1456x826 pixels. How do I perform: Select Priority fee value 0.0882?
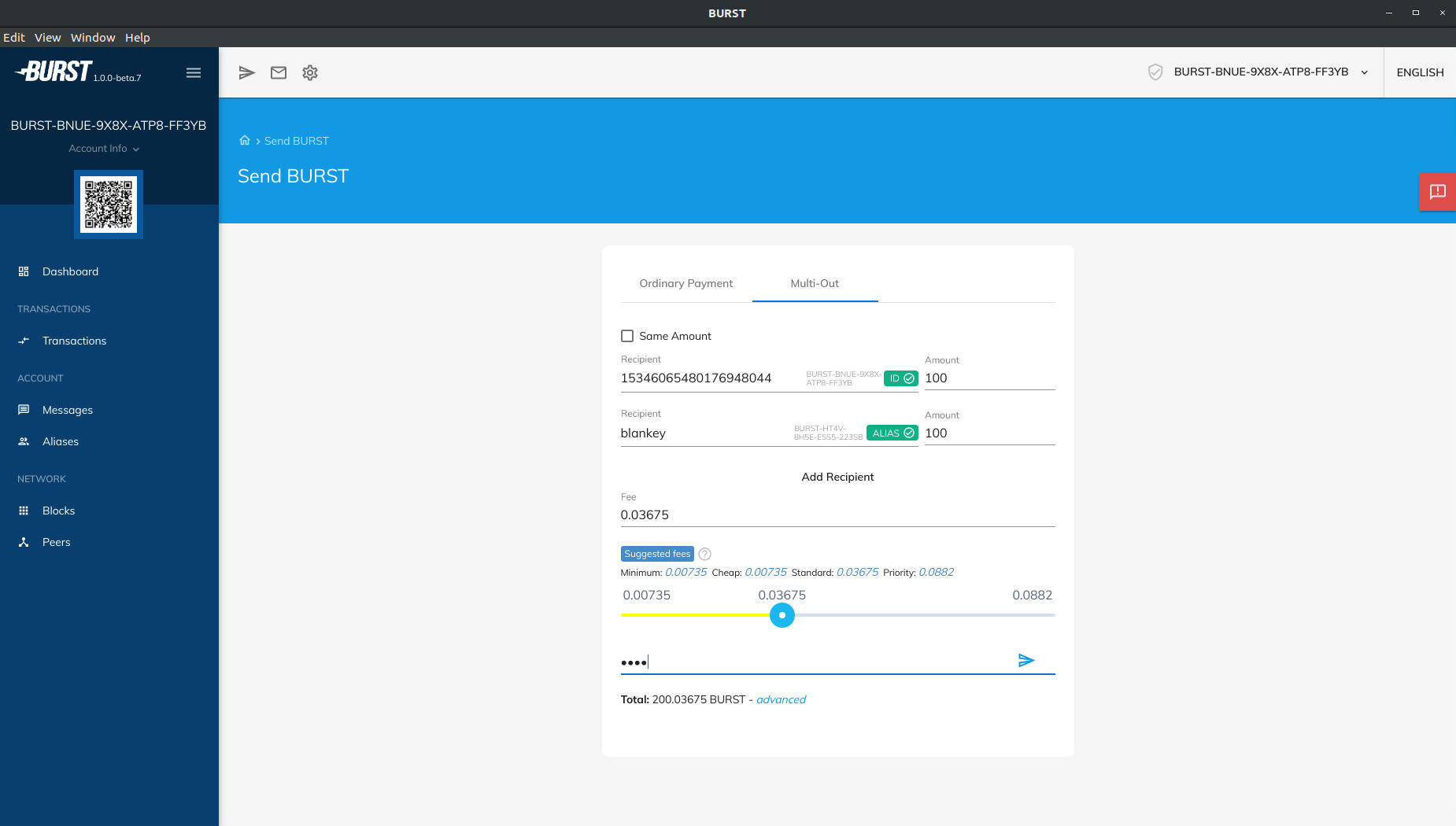click(936, 572)
